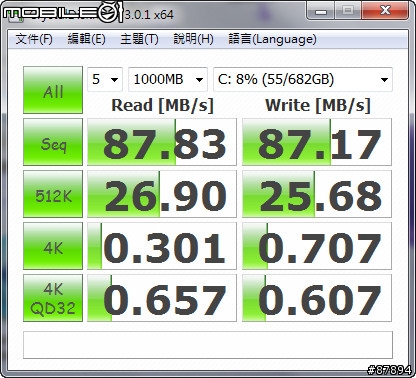Open the test count dropdown showing 5

point(105,79)
